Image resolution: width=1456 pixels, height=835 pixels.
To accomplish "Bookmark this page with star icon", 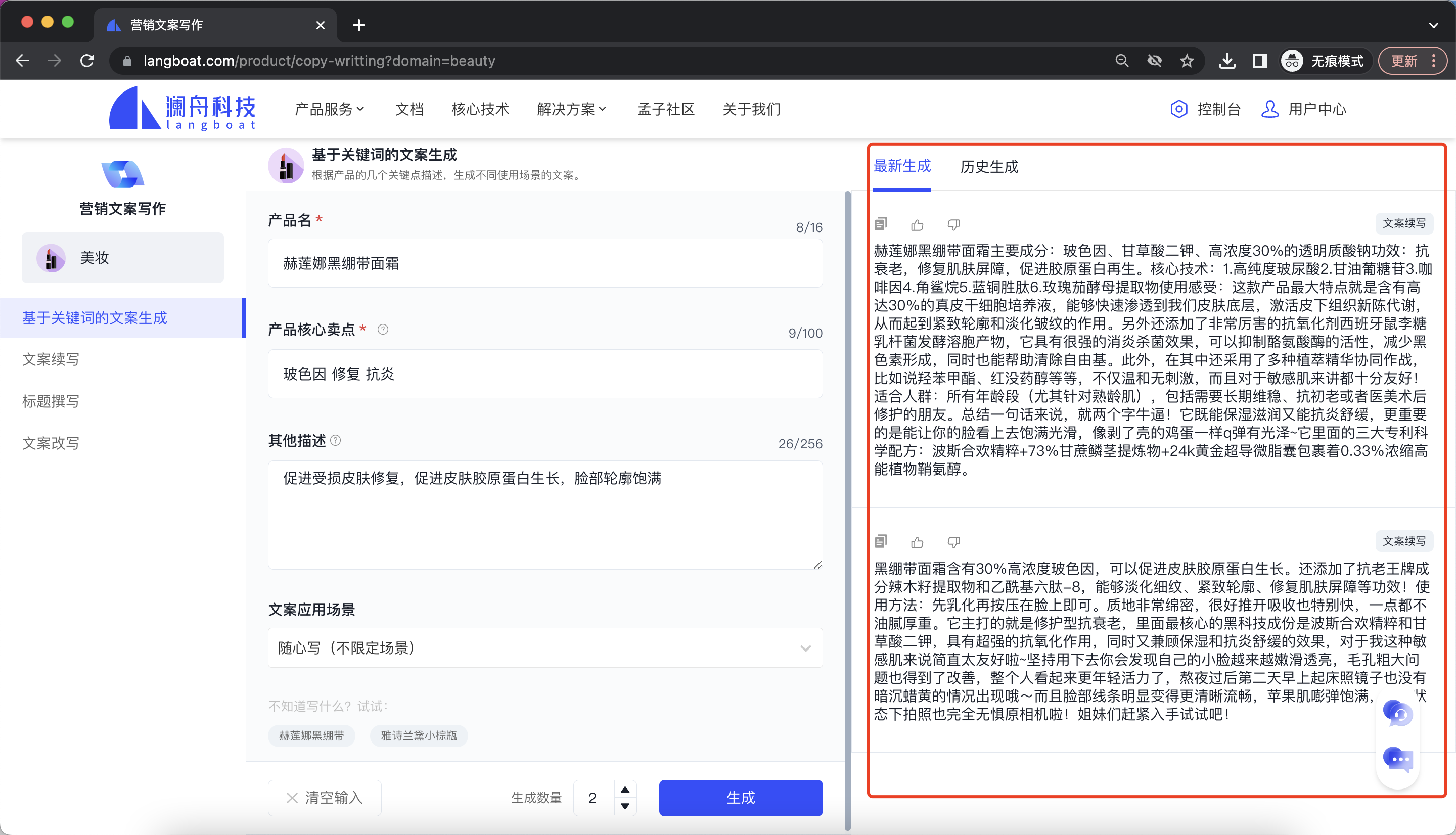I will [x=1187, y=61].
